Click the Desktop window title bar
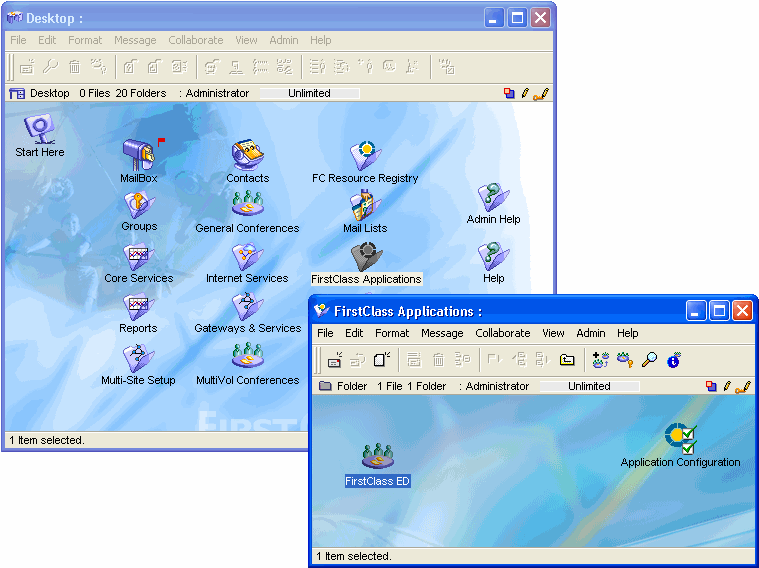Screen dimensions: 759x568 coord(250,17)
